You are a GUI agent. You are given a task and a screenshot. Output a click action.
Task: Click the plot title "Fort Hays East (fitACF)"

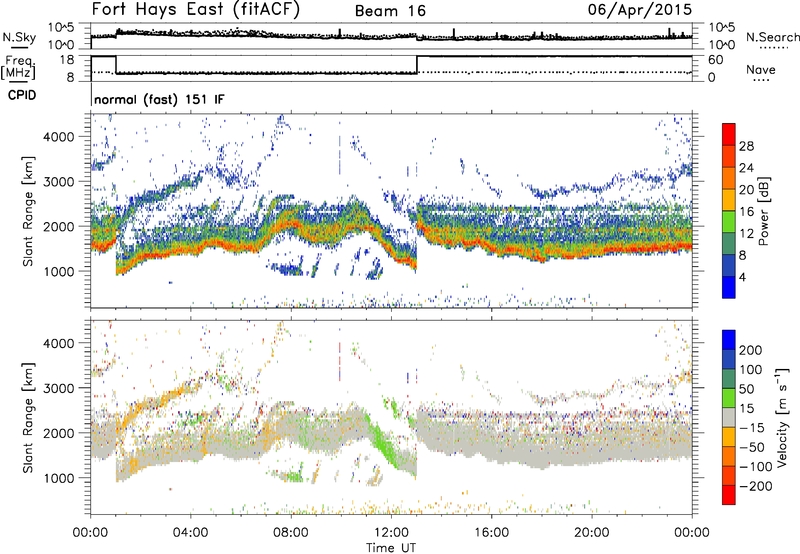(196, 10)
